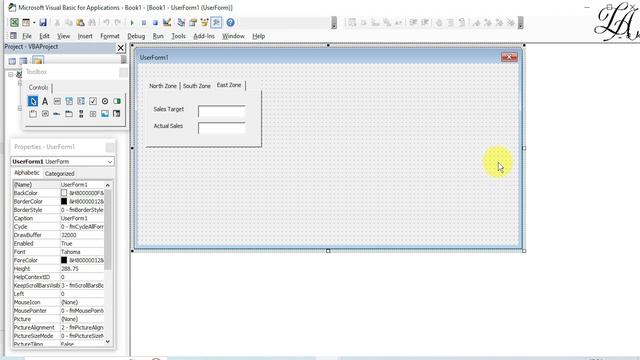Open the Add-Ins menu
This screenshot has width=640, height=360.
pos(204,36)
